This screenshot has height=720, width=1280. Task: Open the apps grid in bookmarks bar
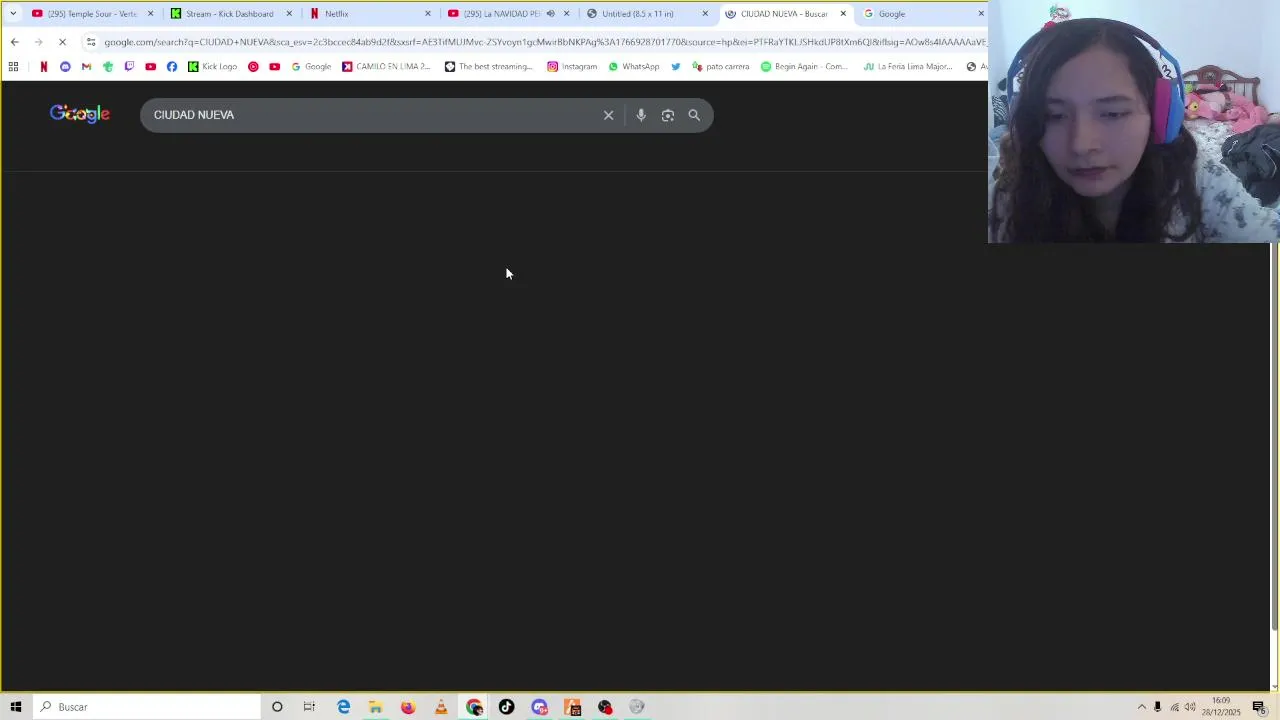coord(13,67)
